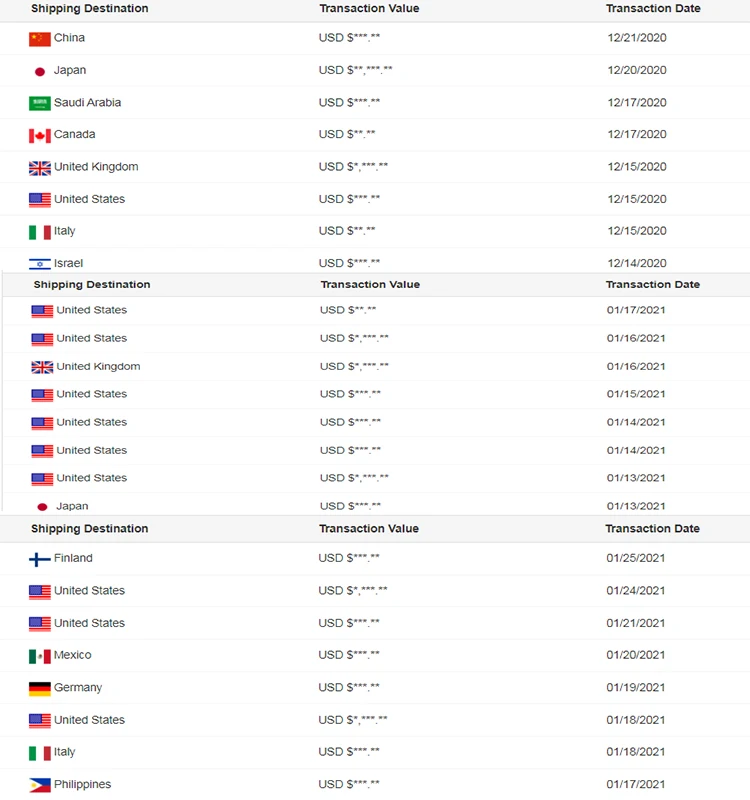
Task: Click the Philippines country label
Action: coord(82,785)
